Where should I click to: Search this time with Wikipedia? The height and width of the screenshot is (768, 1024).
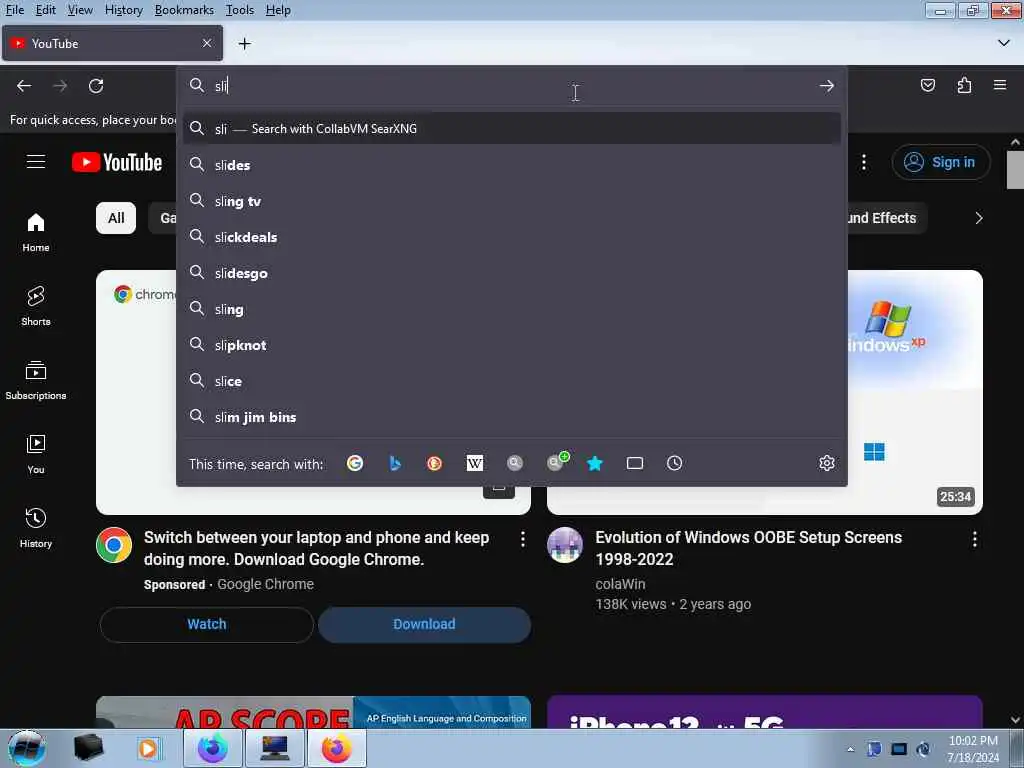pos(475,464)
